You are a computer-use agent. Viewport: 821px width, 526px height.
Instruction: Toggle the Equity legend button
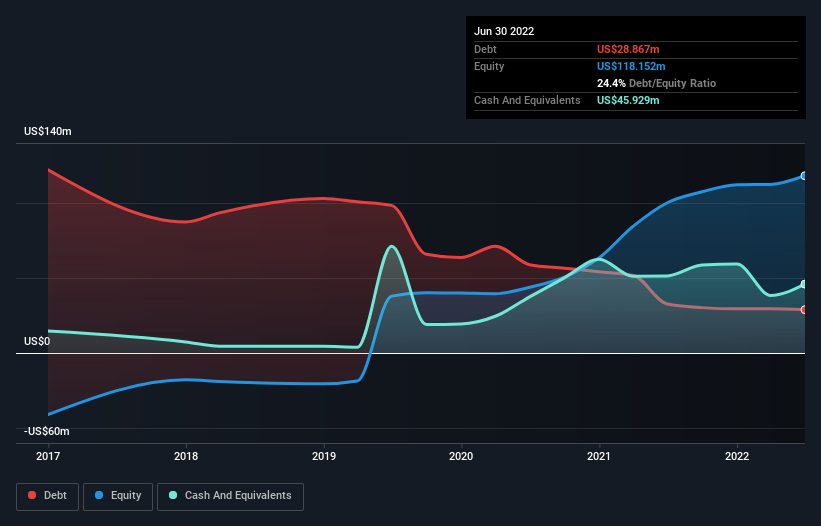[x=118, y=496]
